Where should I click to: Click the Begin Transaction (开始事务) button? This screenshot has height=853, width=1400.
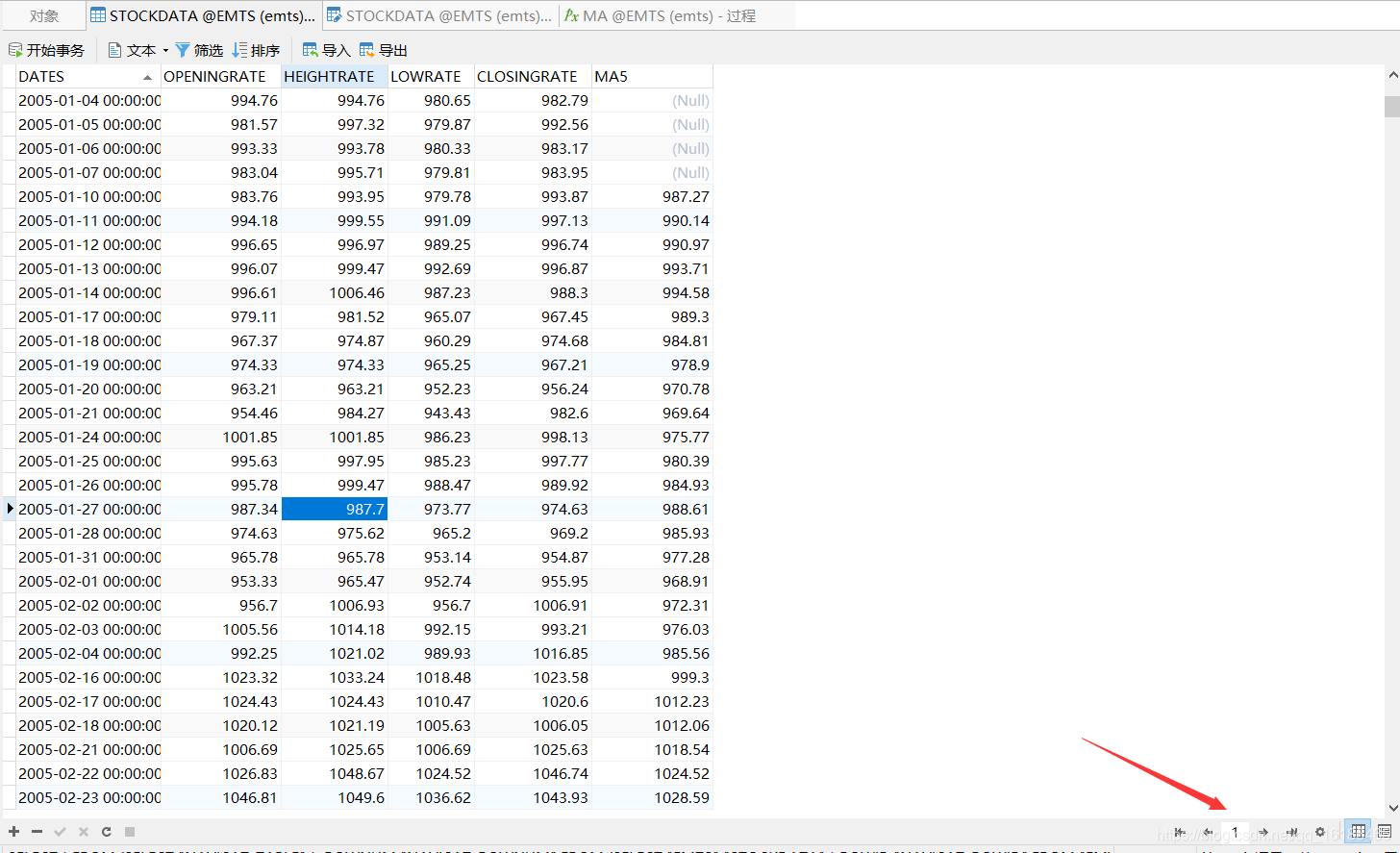pos(46,50)
